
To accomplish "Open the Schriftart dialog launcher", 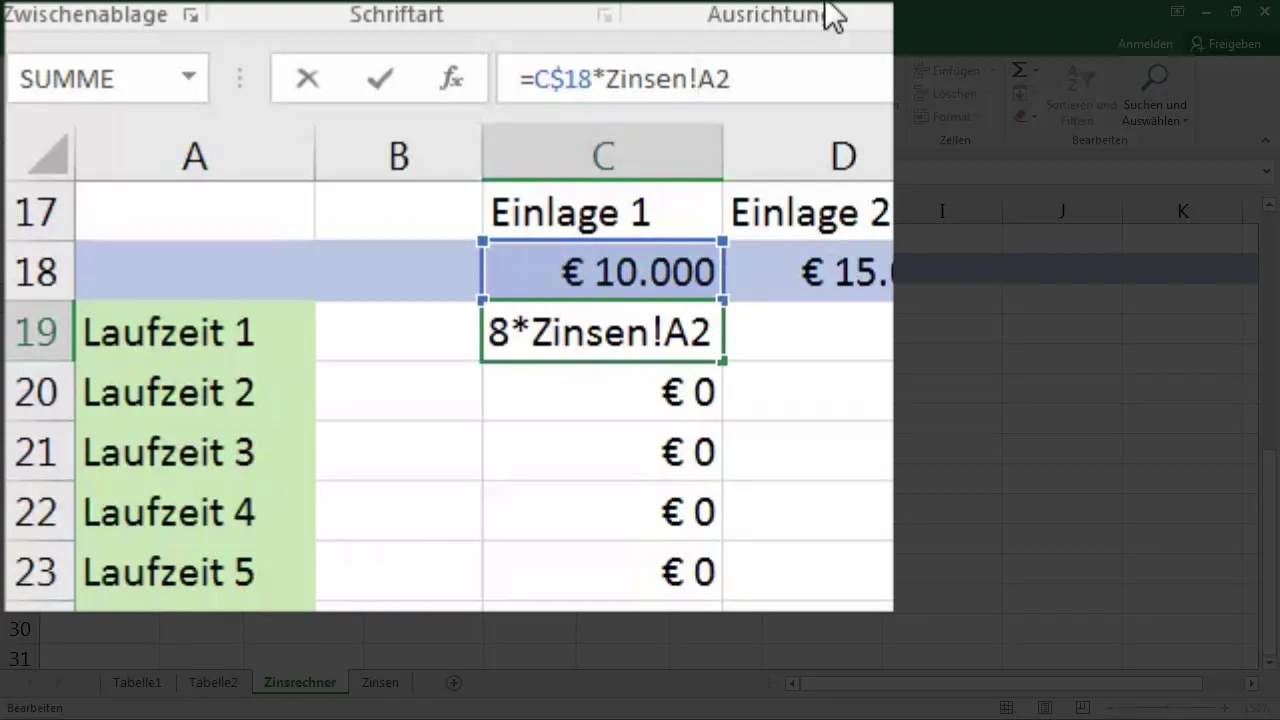I will click(605, 15).
